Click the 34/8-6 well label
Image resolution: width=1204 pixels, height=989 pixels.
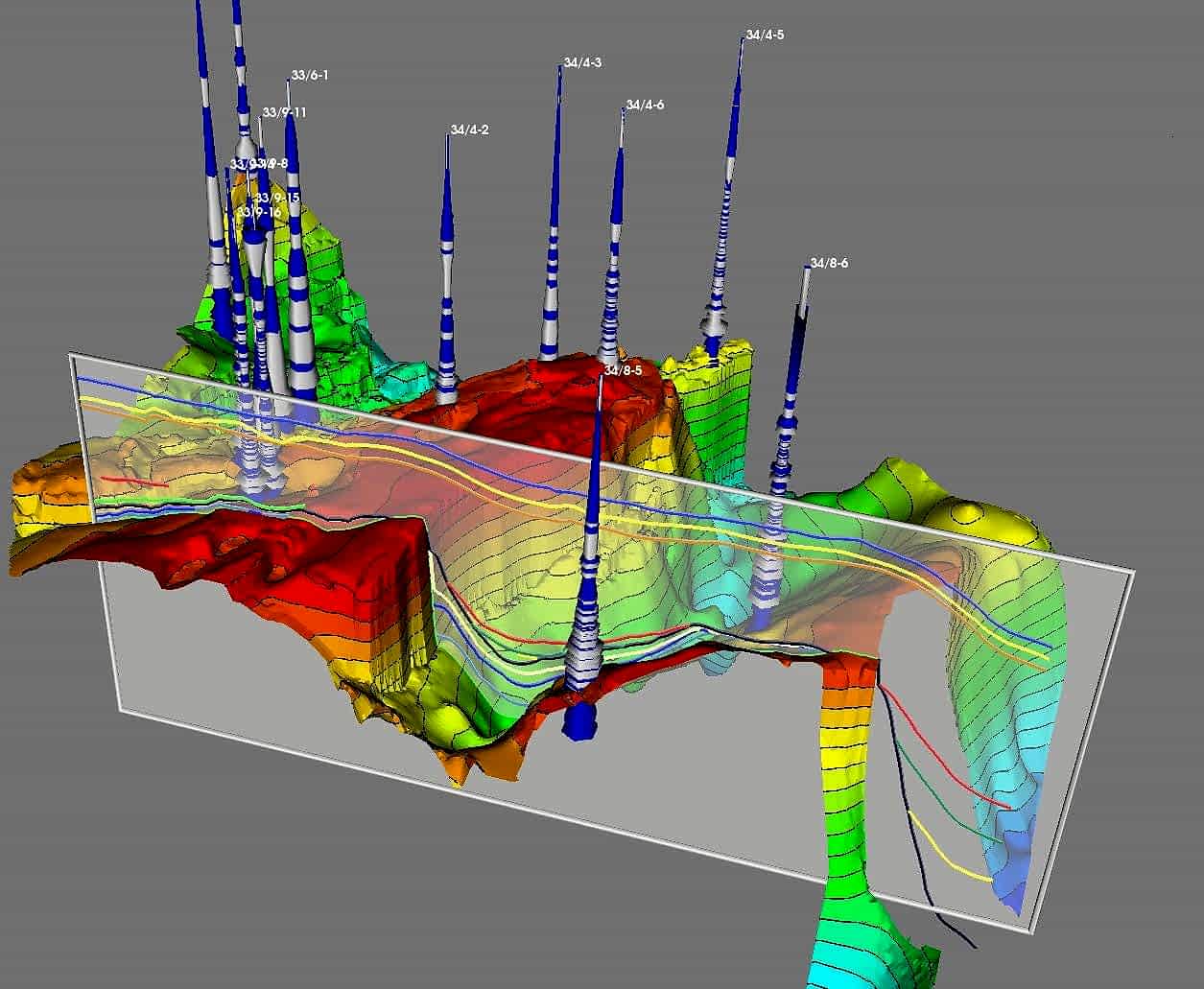(x=829, y=264)
